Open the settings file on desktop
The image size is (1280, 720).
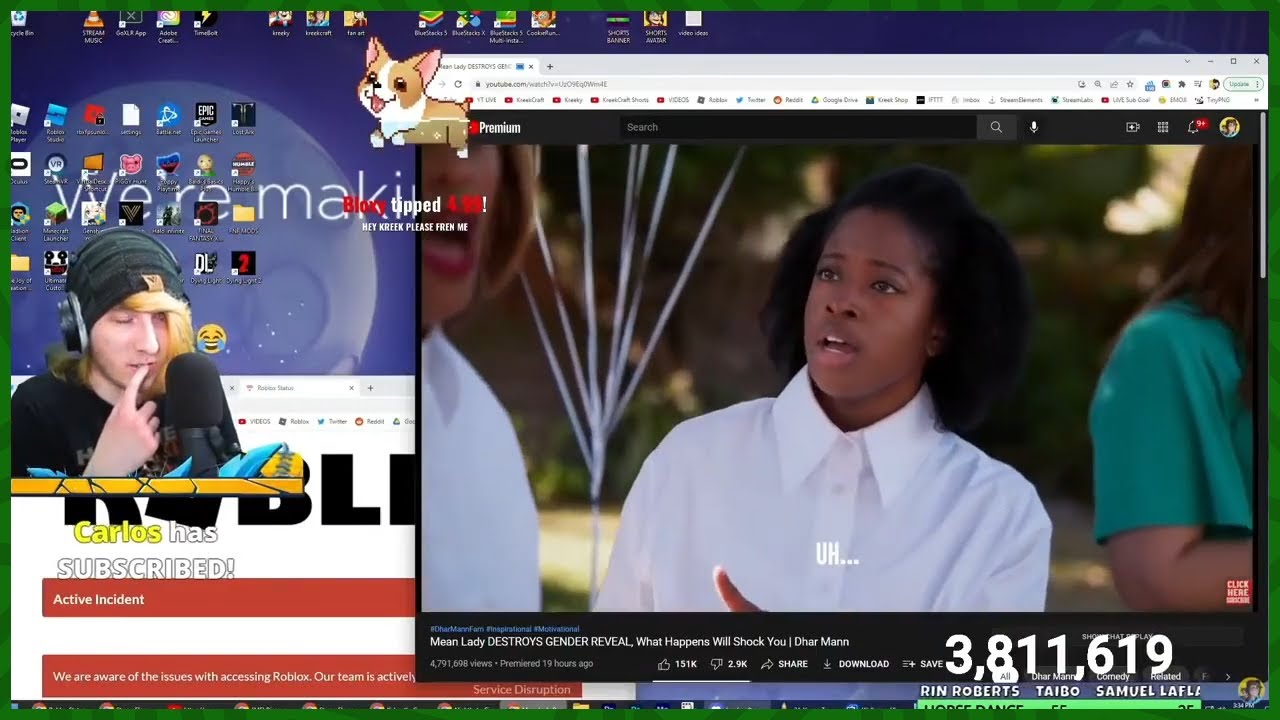coord(131,119)
